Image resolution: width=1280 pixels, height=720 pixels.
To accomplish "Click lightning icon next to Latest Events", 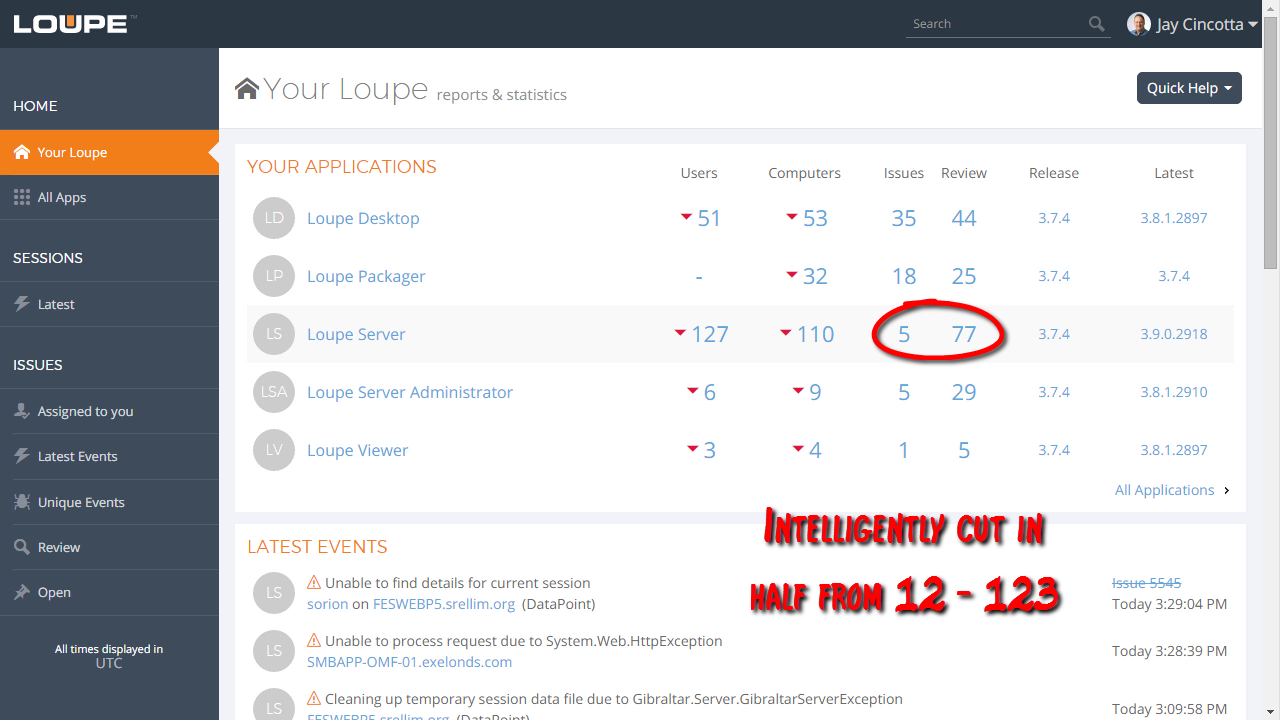I will pyautogui.click(x=21, y=456).
